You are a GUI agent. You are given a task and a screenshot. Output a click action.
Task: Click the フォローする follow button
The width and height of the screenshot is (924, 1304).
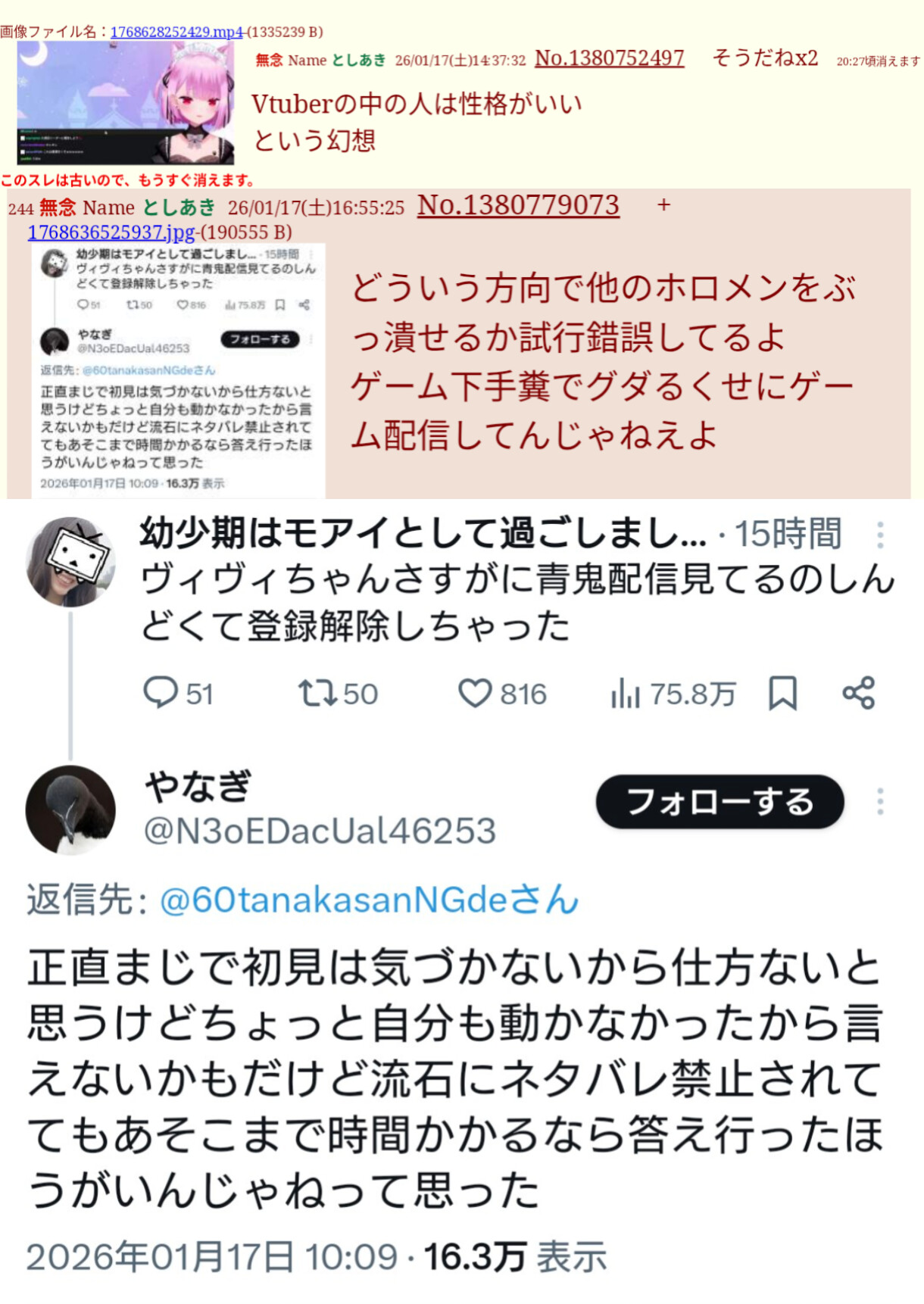pos(720,802)
